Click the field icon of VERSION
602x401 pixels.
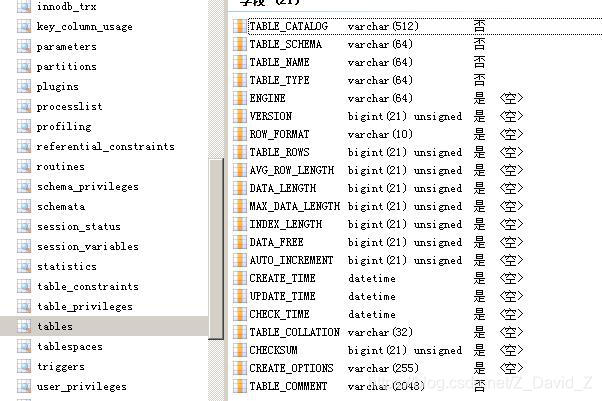(240, 116)
